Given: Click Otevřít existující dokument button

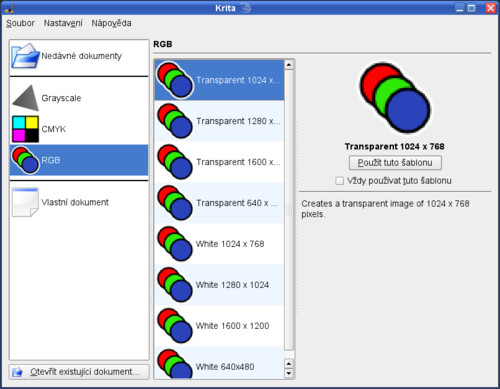Looking at the screenshot, I should [x=79, y=372].
